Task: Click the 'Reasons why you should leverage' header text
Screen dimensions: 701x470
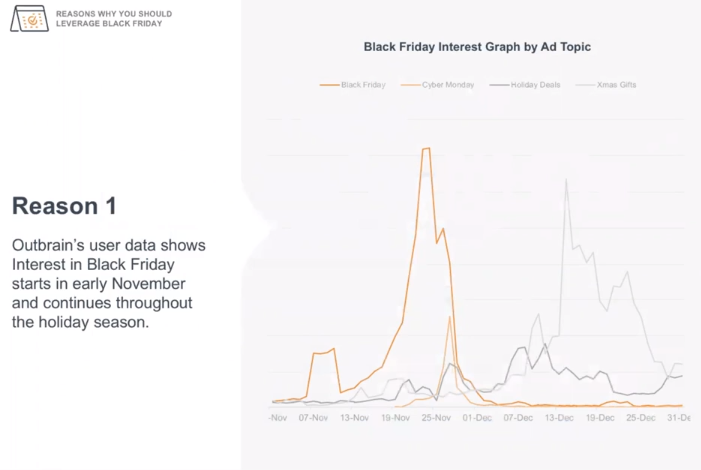Action: tap(114, 18)
